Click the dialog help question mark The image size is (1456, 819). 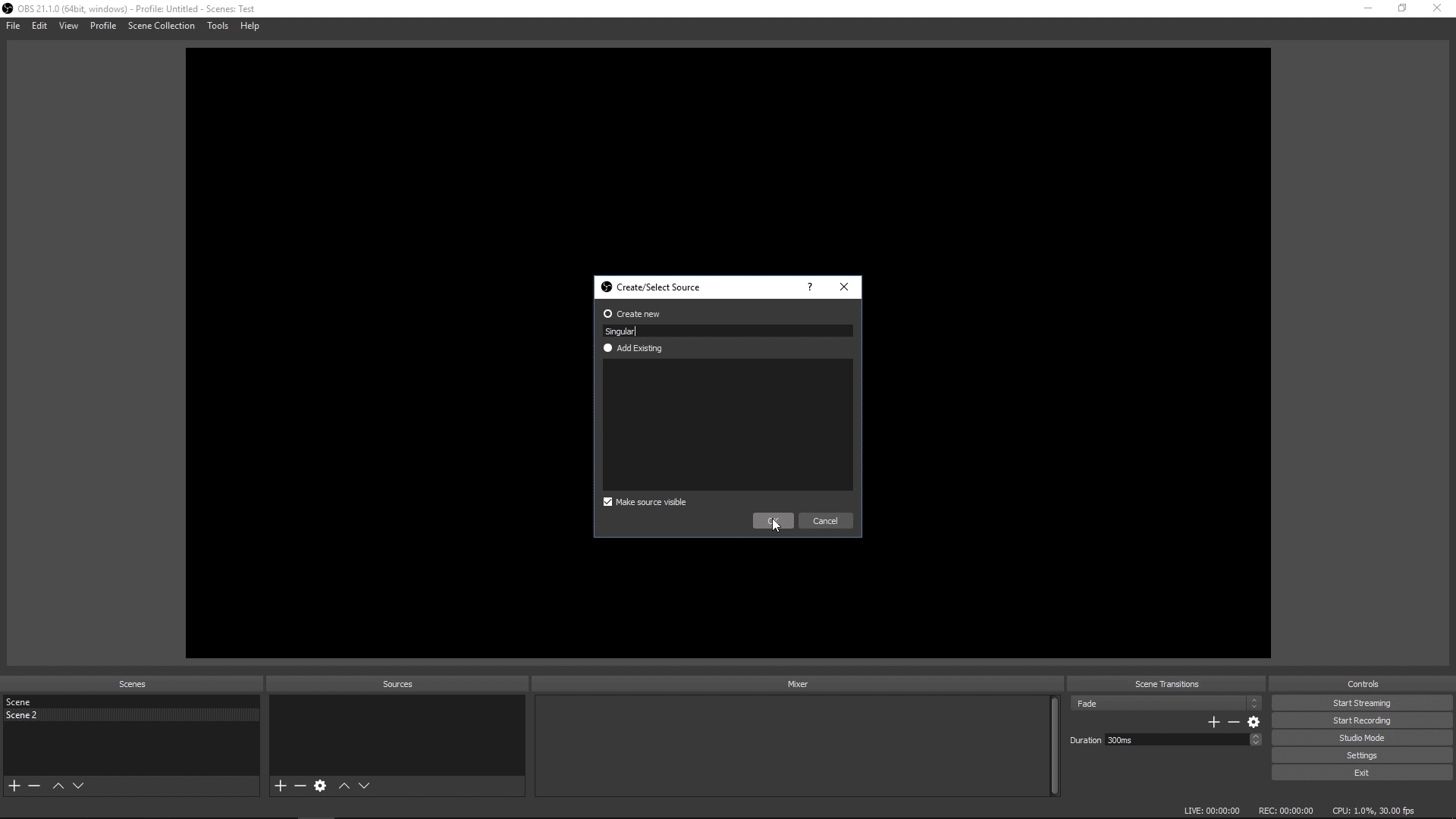tap(810, 287)
